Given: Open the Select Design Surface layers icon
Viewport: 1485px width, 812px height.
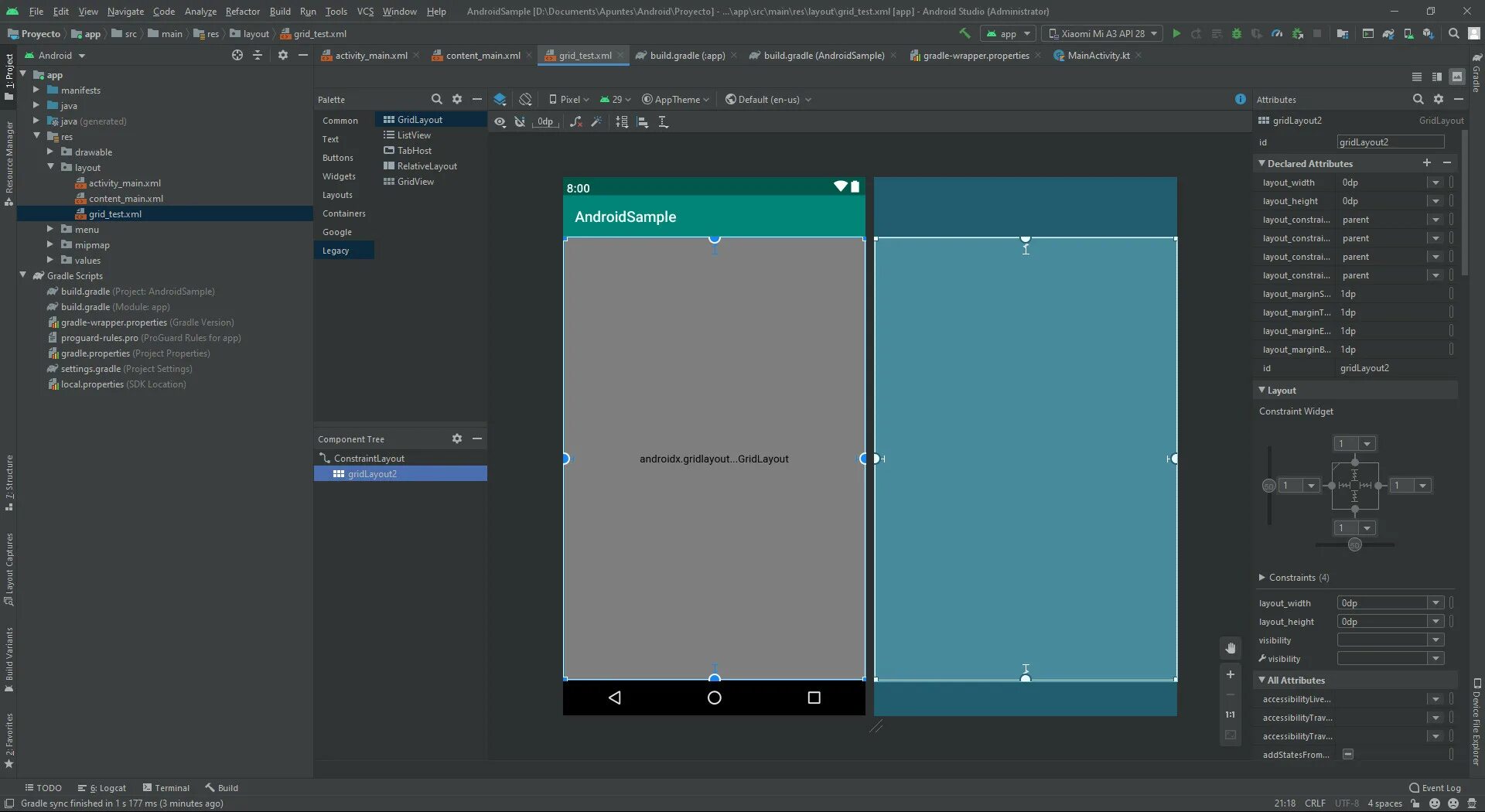Looking at the screenshot, I should coord(500,100).
